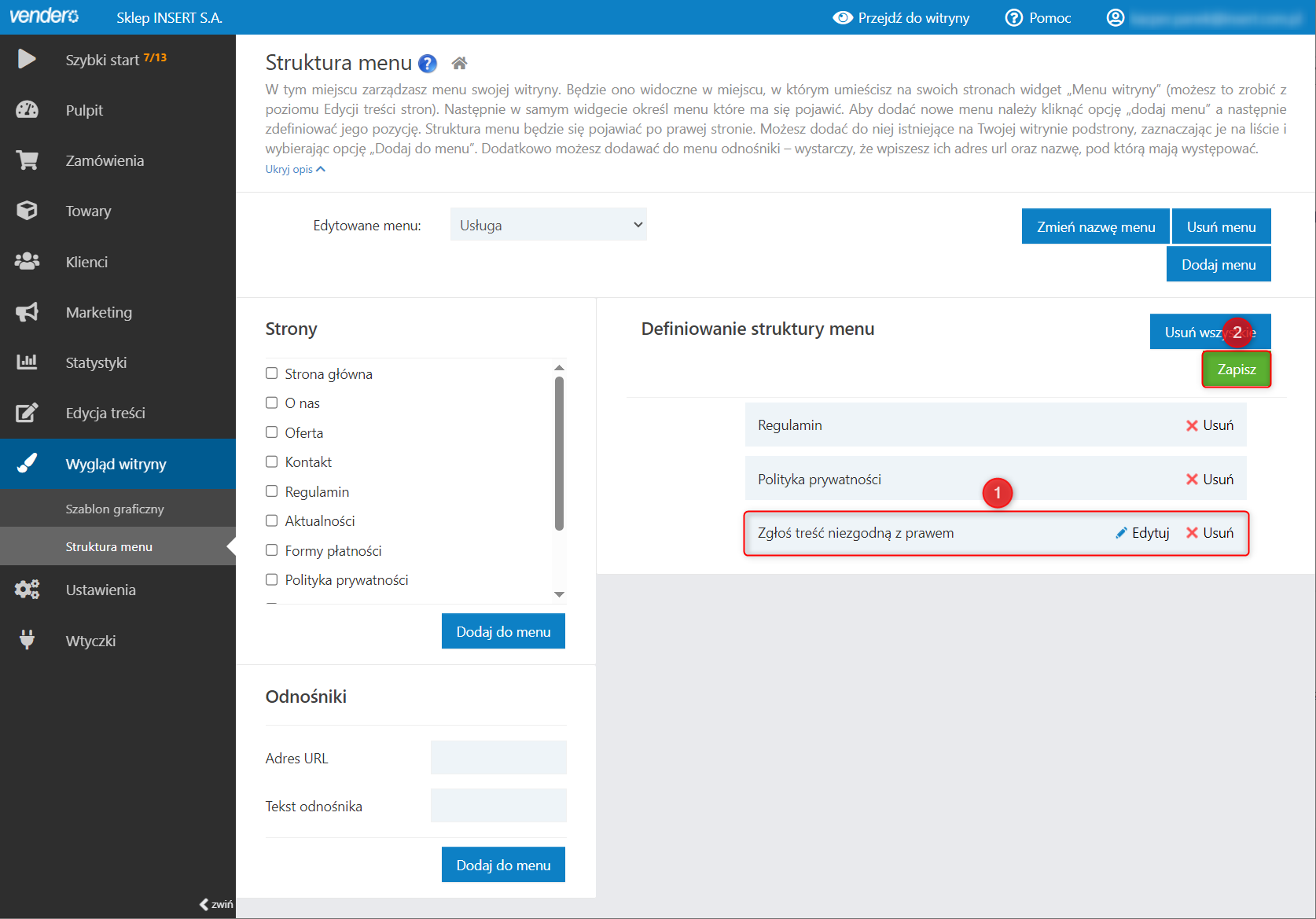Click the Klienci people icon
The height and width of the screenshot is (919, 1316).
coord(27,261)
